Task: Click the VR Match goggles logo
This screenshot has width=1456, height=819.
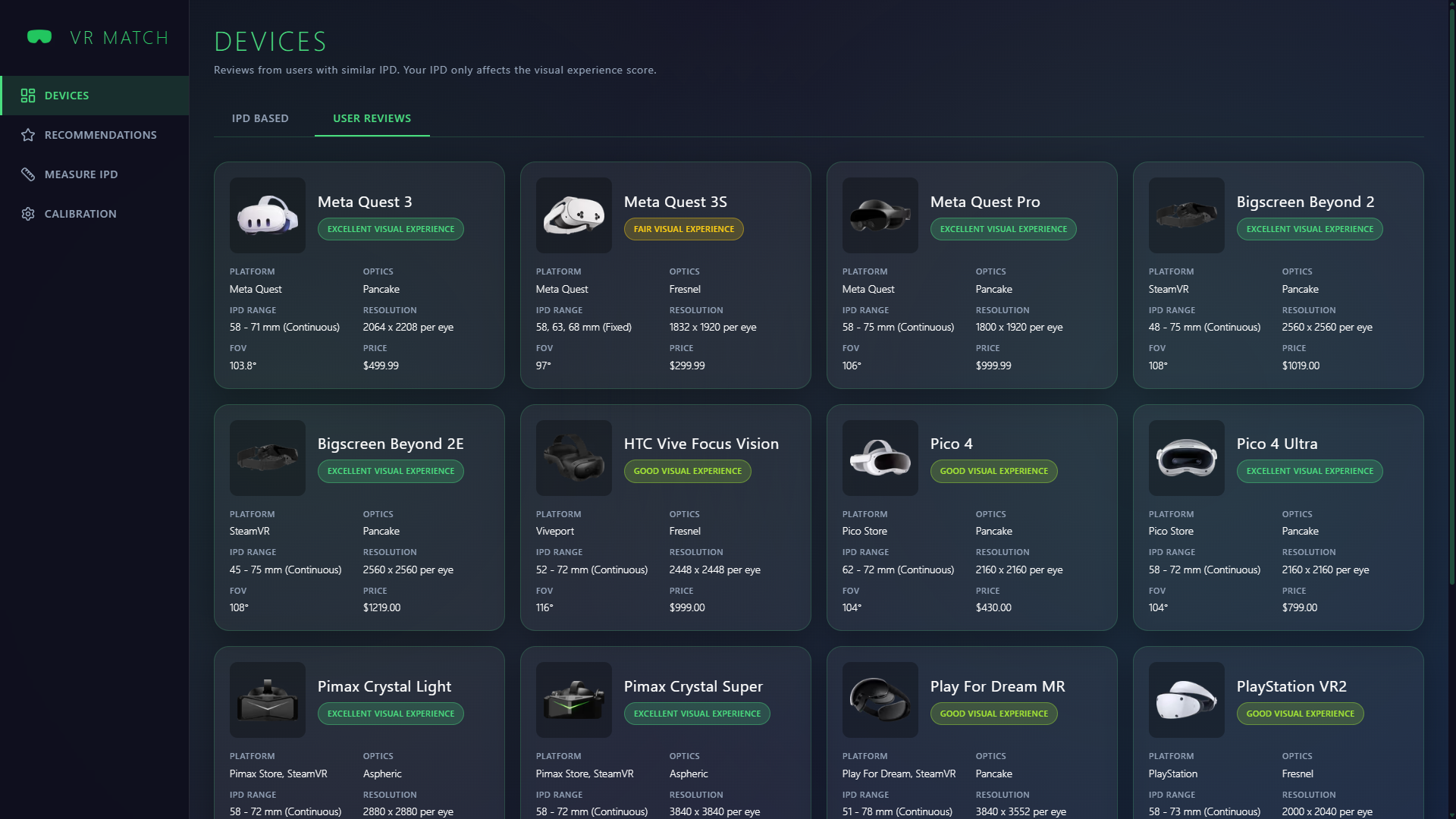Action: pos(39,36)
